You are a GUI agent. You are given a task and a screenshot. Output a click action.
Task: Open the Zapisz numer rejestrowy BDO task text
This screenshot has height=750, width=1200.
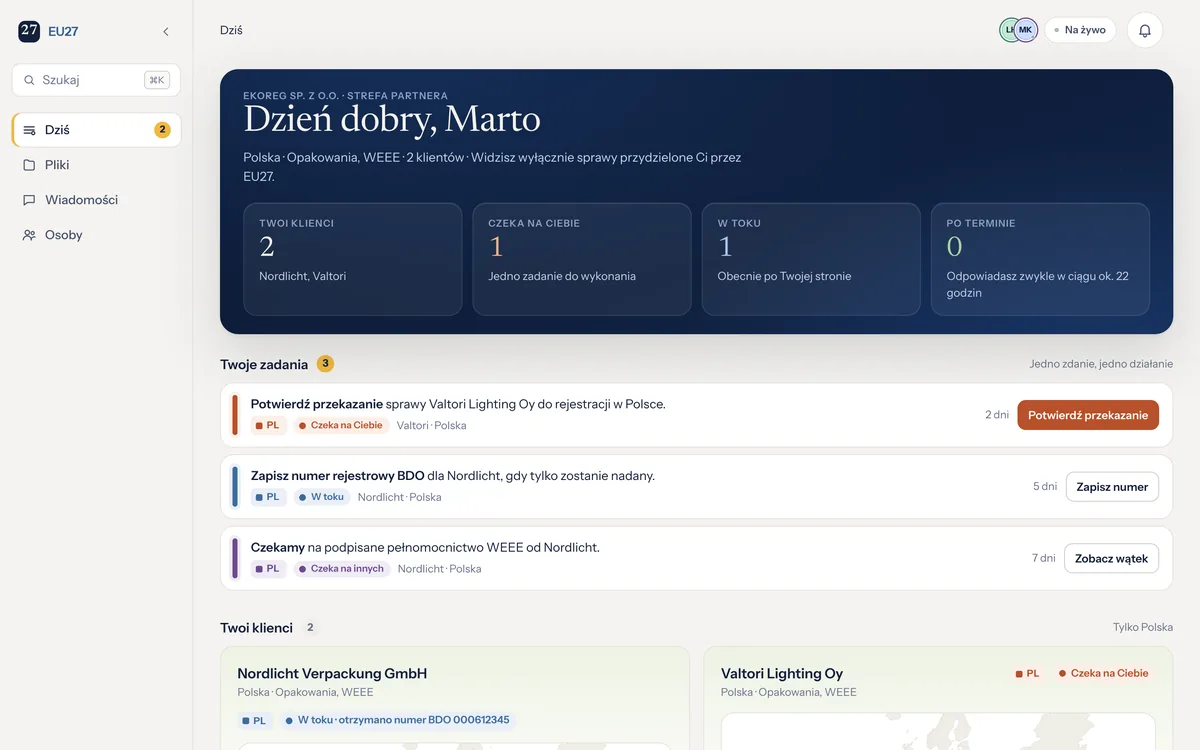pyautogui.click(x=453, y=476)
